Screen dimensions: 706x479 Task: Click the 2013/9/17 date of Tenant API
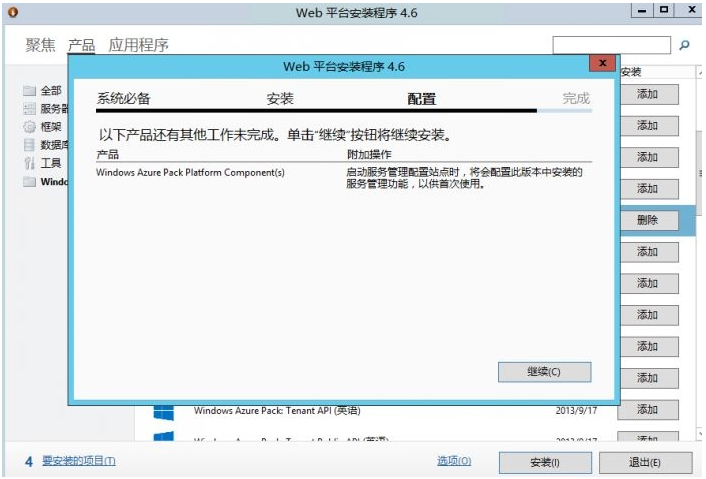tap(576, 411)
